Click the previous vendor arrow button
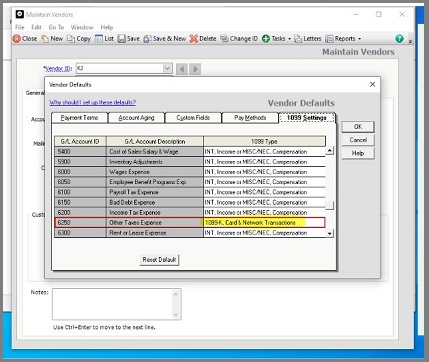This screenshot has height=362, width=429. click(x=182, y=69)
